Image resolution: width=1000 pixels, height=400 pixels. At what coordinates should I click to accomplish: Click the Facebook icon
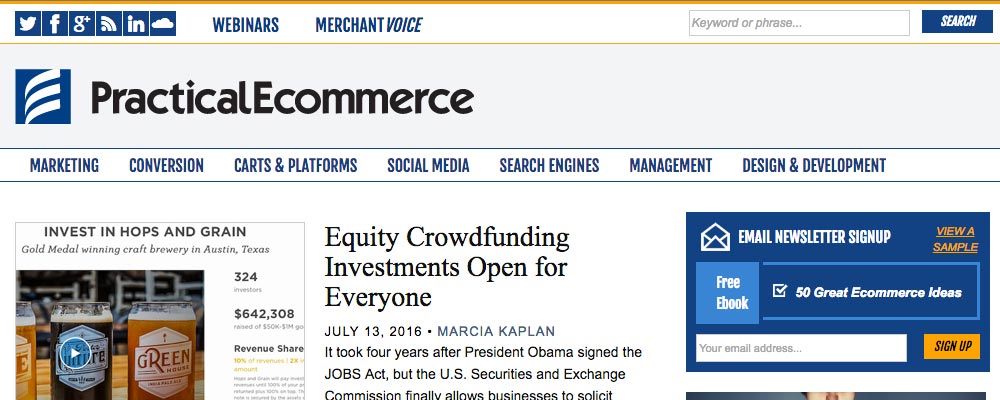point(55,24)
